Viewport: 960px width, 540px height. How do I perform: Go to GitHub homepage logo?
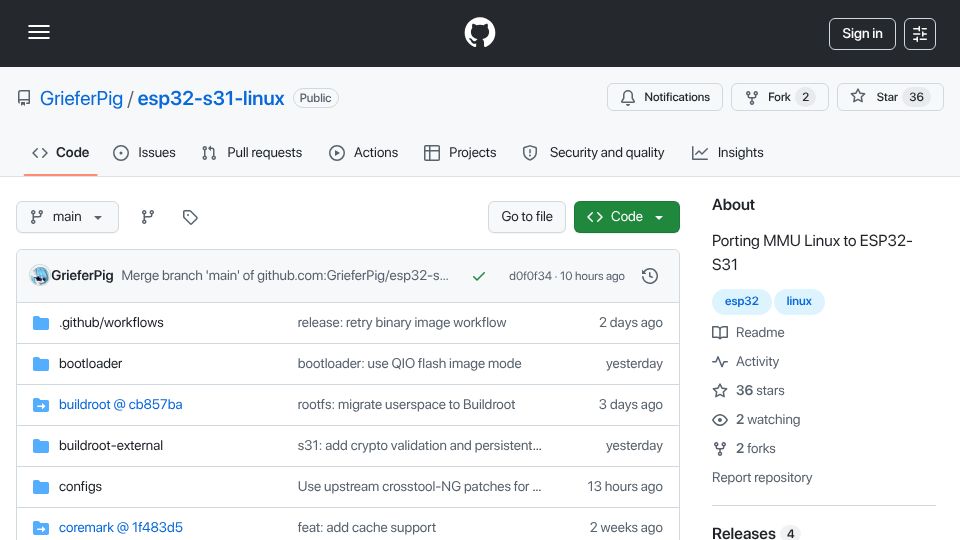(x=479, y=32)
